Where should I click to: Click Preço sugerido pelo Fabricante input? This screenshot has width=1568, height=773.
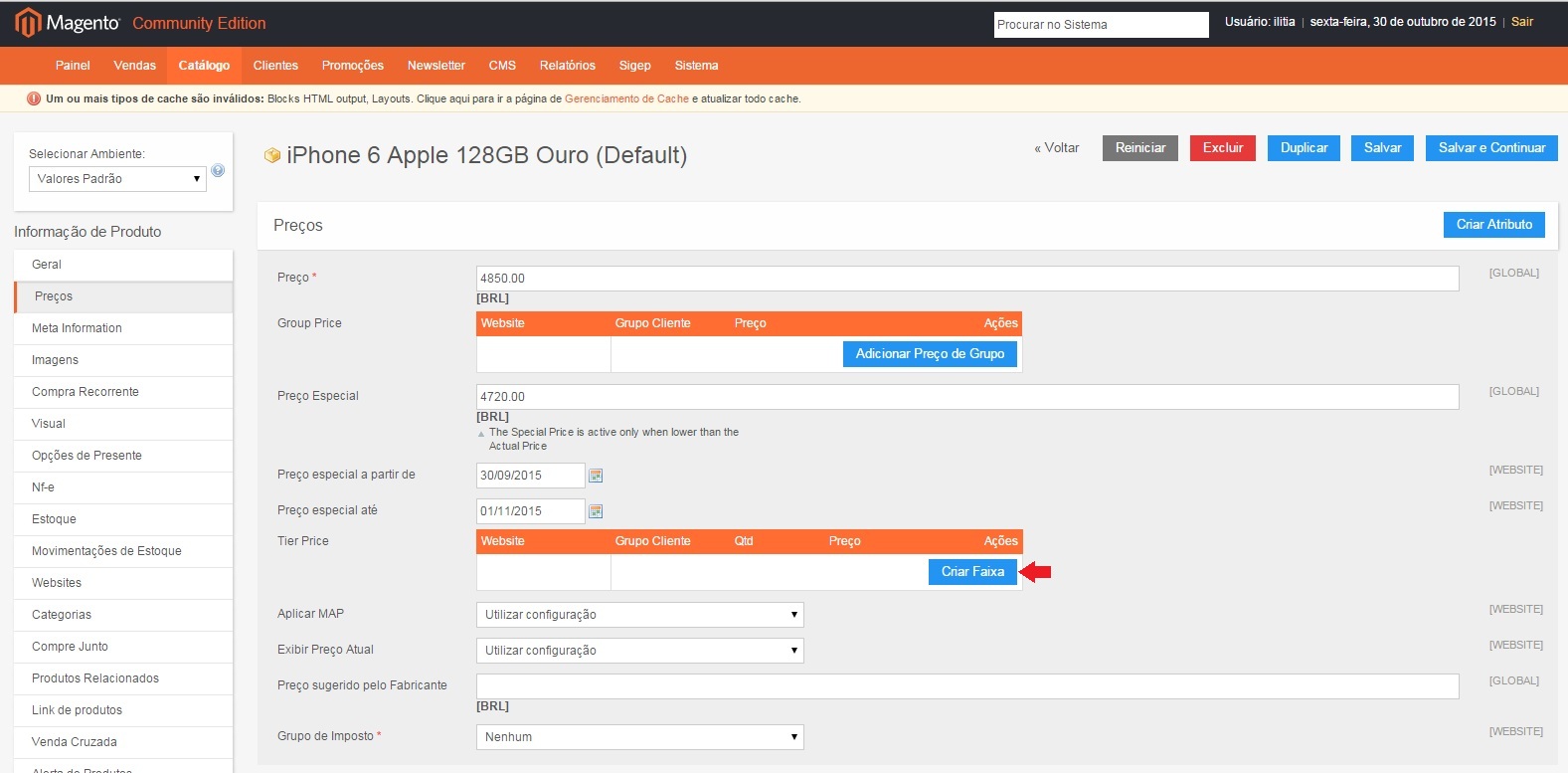[x=967, y=686]
